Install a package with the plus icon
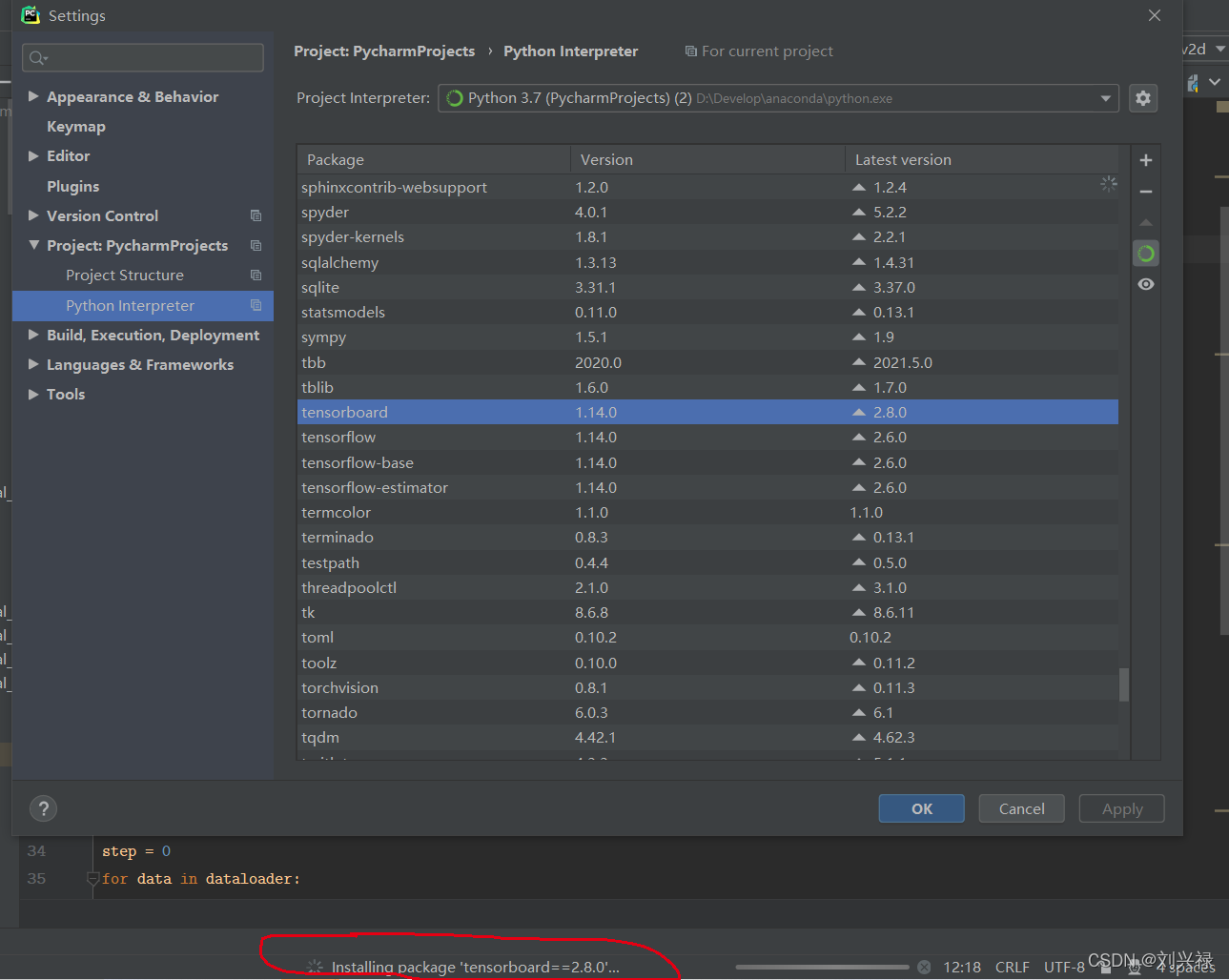This screenshot has height=980, width=1229. point(1146,160)
